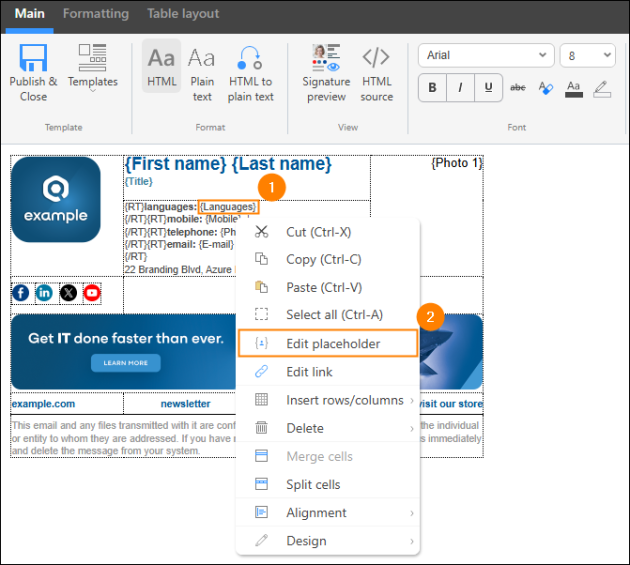Open the Table layout tab
Image resolution: width=630 pixels, height=565 pixels.
pos(183,14)
